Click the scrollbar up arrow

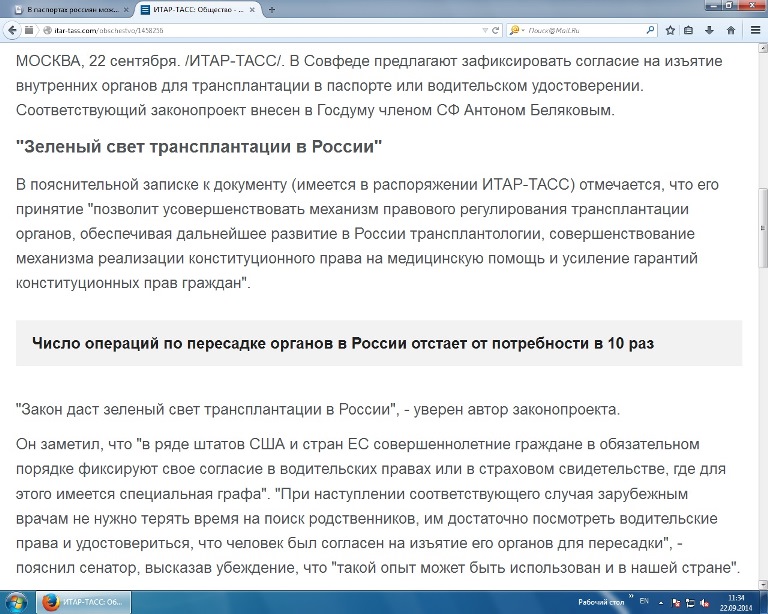pyautogui.click(x=763, y=48)
